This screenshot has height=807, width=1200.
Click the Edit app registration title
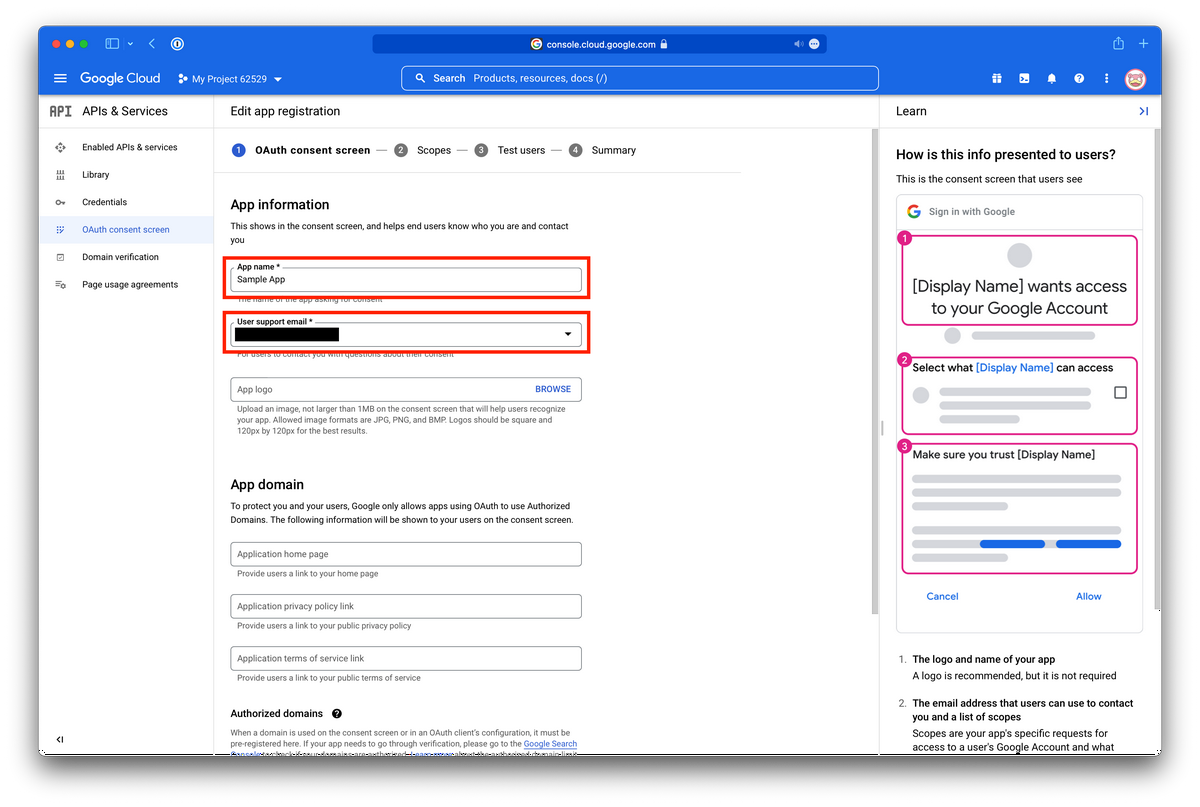285,111
